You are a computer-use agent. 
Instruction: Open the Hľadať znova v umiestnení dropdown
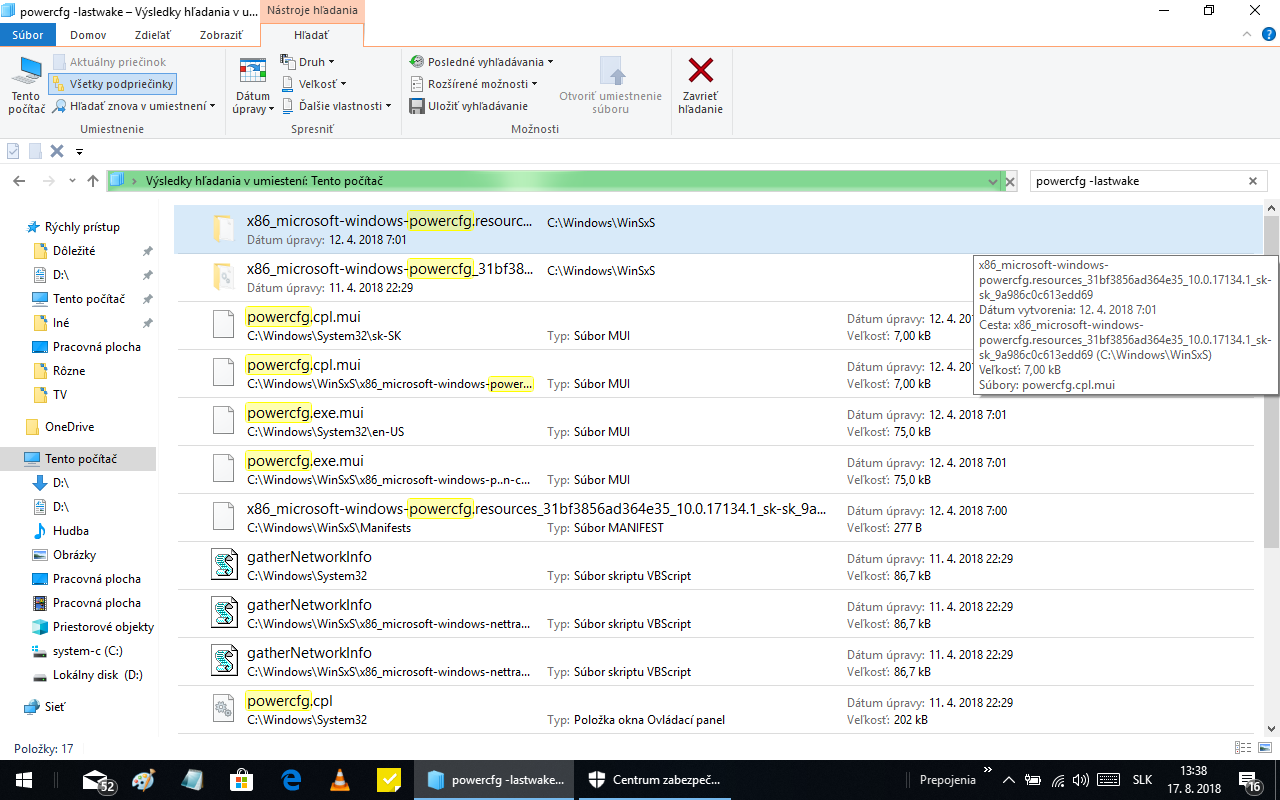(134, 106)
